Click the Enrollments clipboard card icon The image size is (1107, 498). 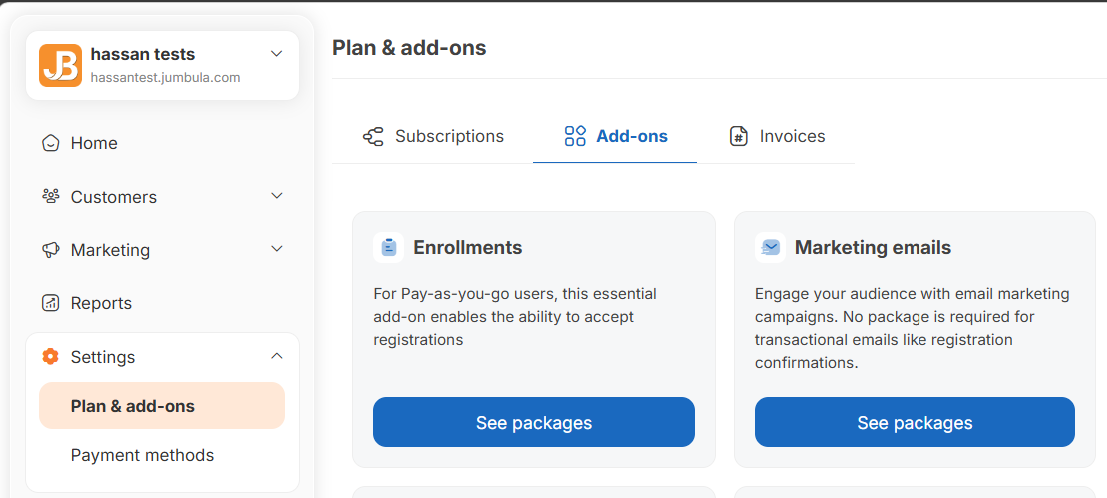tap(388, 247)
